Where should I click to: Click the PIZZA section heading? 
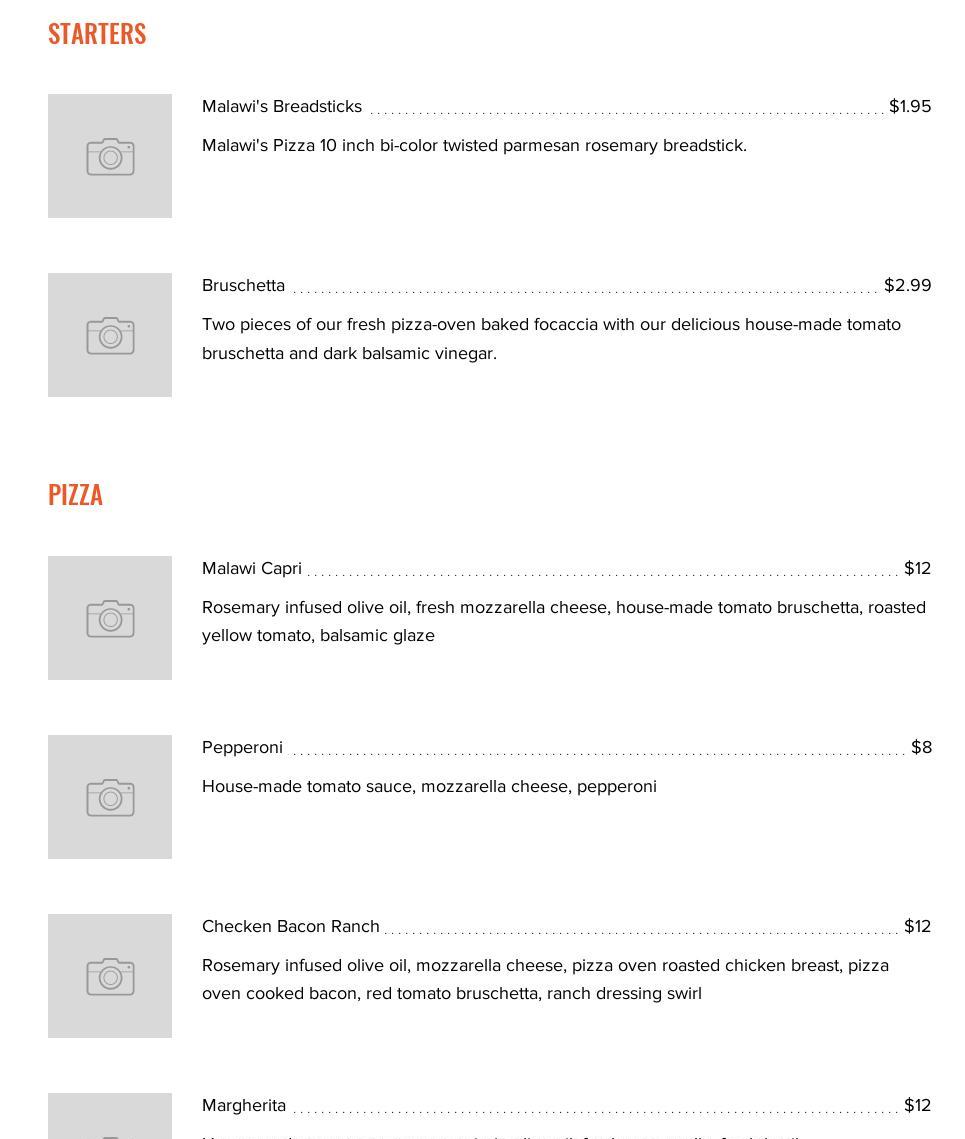75,495
